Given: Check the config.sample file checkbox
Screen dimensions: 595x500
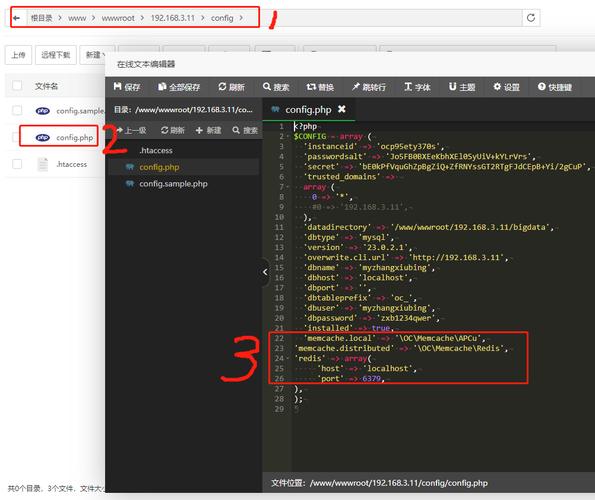Looking at the screenshot, I should 17,110.
